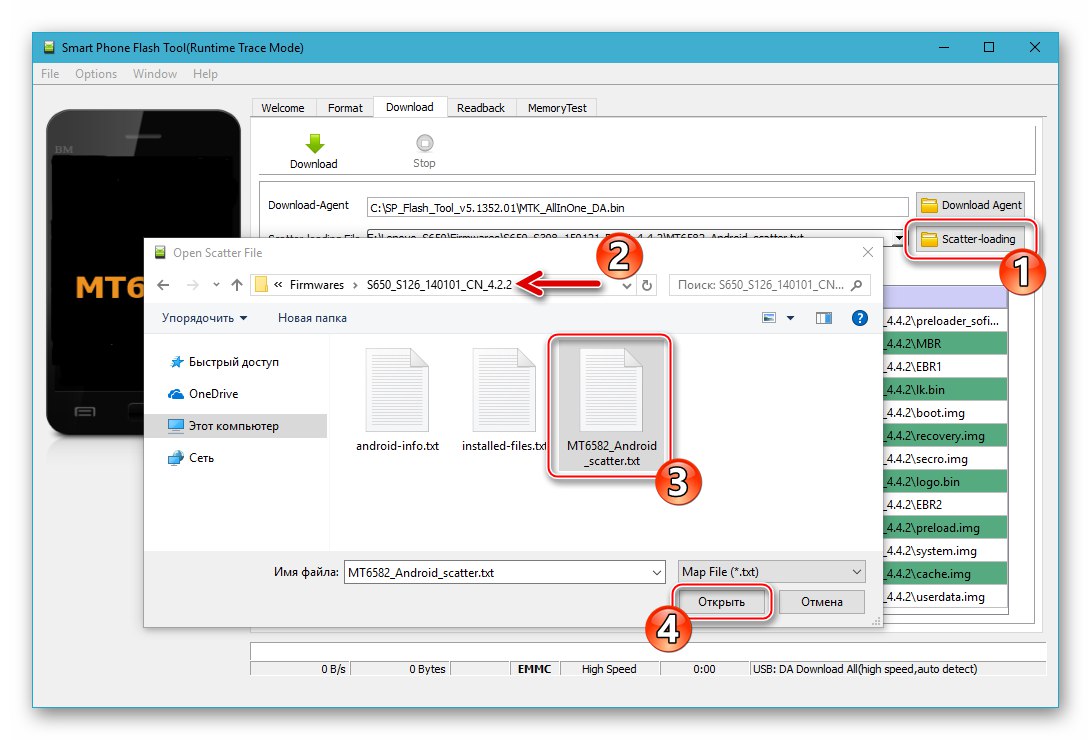
Task: Click the breadcrumb folder icon in address bar
Action: pos(262,285)
